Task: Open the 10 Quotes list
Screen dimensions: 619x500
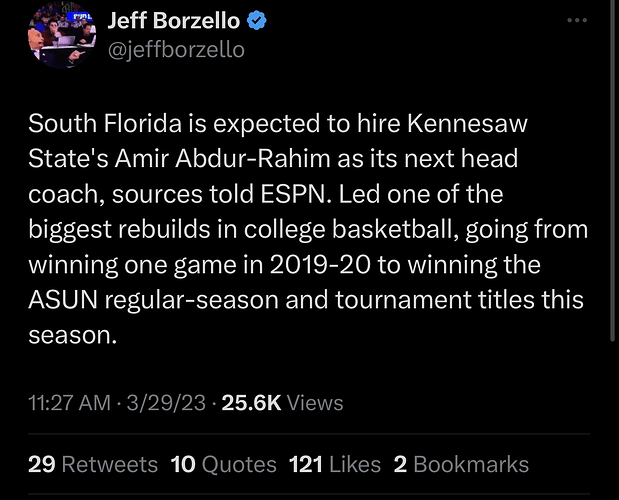Action: coord(223,464)
